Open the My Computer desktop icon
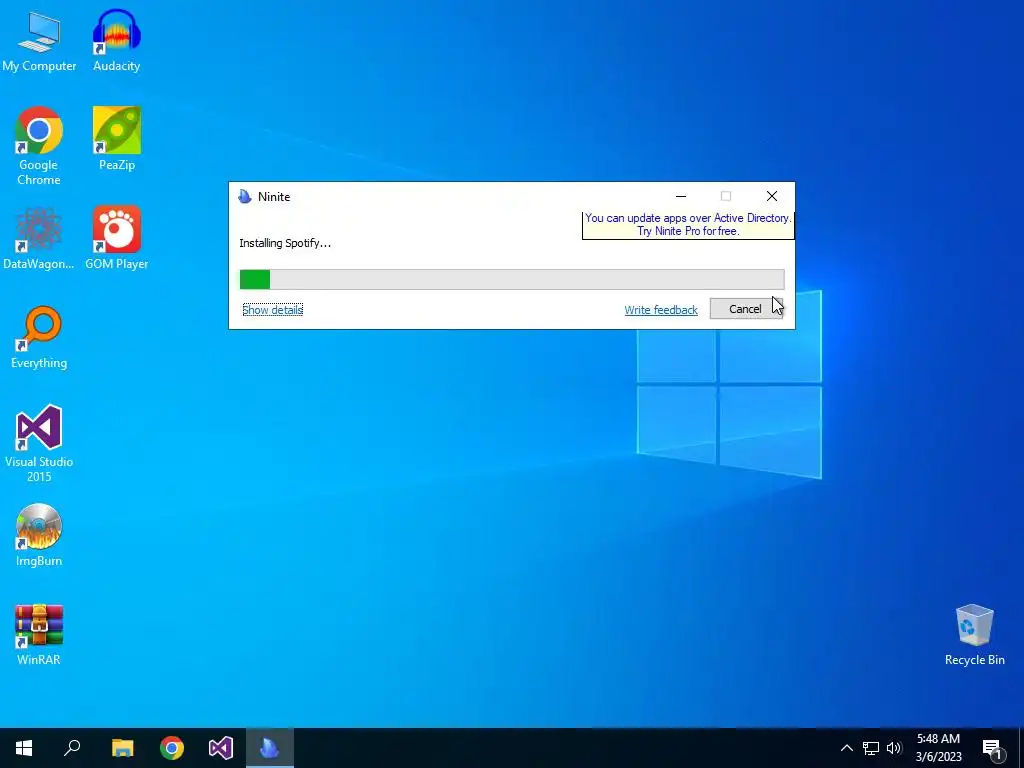This screenshot has height=768, width=1024. [x=39, y=40]
